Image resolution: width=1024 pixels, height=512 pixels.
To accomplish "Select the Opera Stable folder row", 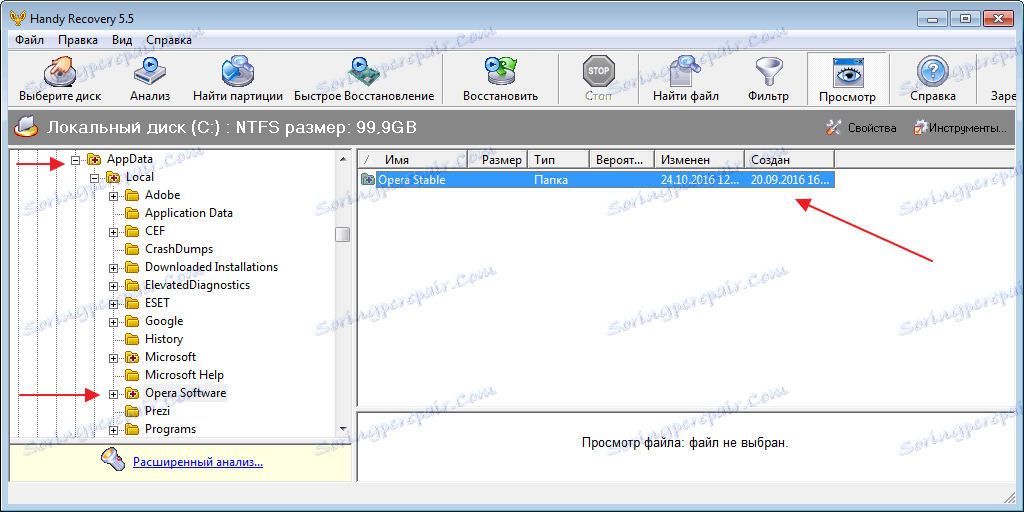I will click(597, 180).
